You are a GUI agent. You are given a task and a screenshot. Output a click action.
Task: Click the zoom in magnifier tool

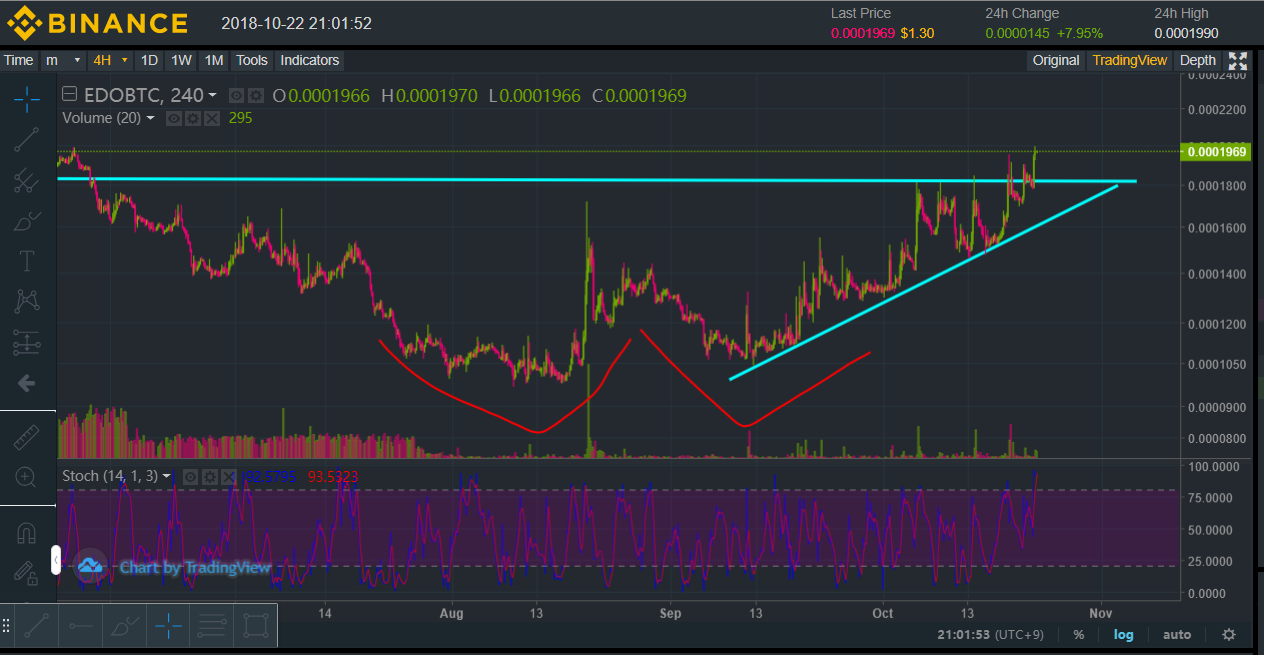tap(27, 477)
